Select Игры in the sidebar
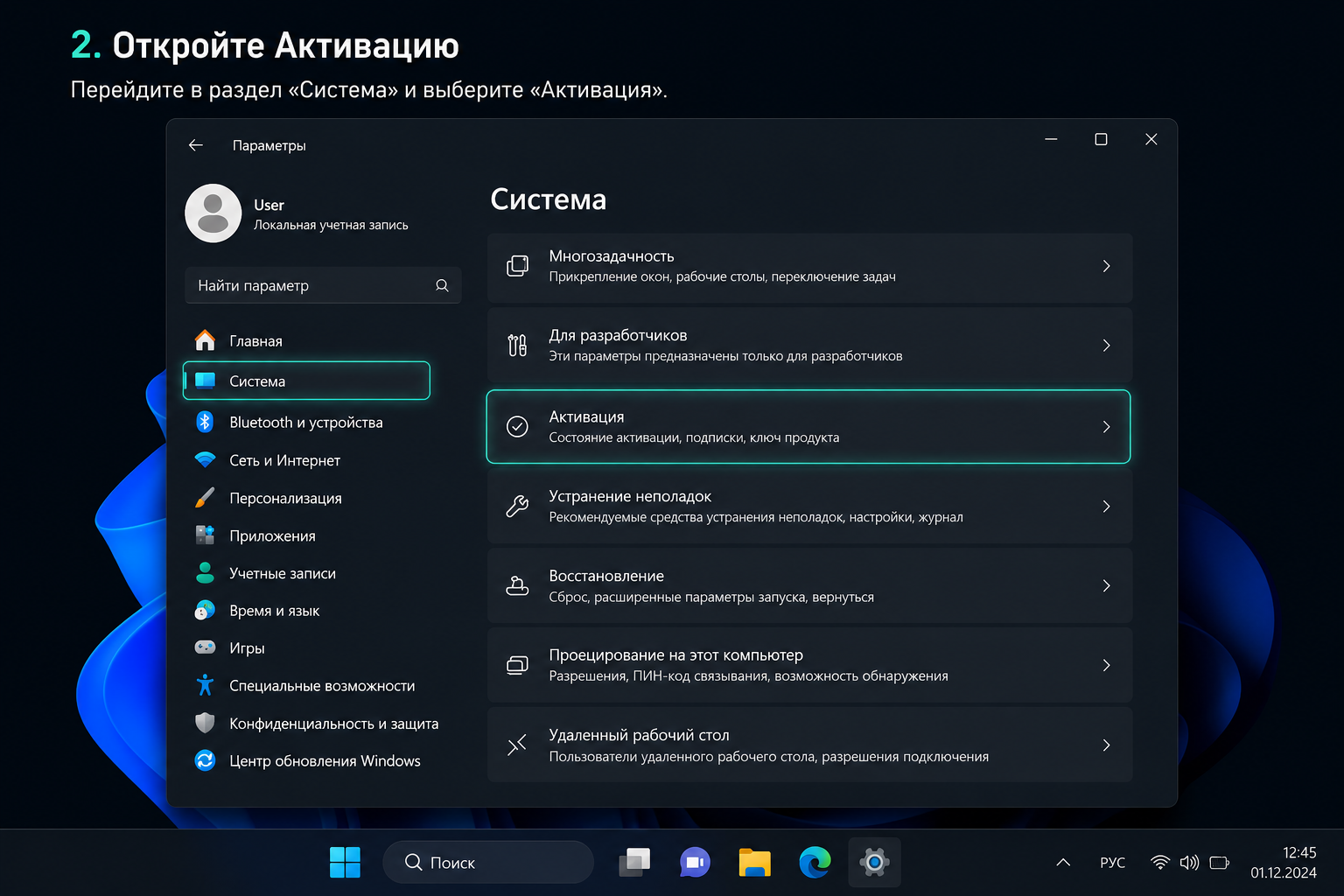The width and height of the screenshot is (1344, 896). pyautogui.click(x=306, y=647)
